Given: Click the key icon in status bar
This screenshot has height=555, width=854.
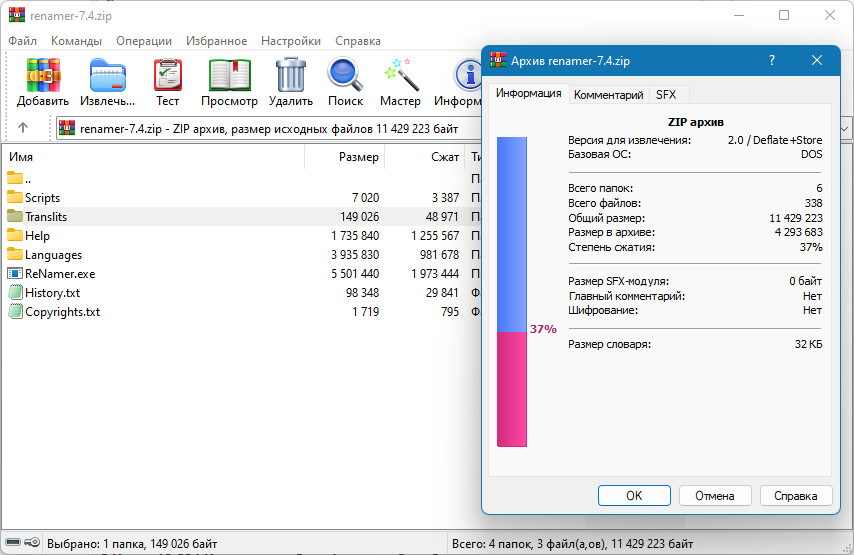Looking at the screenshot, I should pos(33,542).
